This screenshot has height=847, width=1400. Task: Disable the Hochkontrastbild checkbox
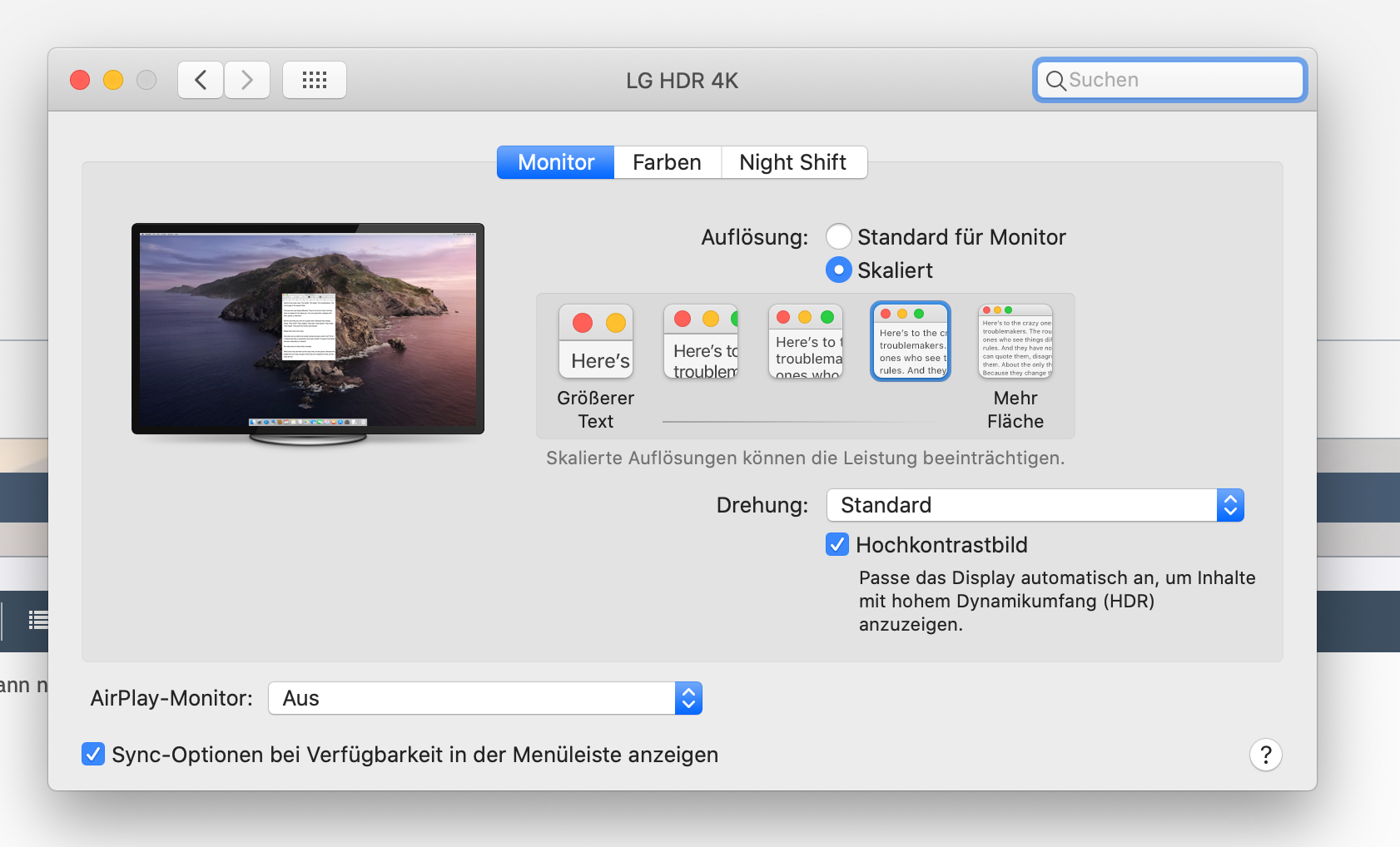click(x=837, y=544)
